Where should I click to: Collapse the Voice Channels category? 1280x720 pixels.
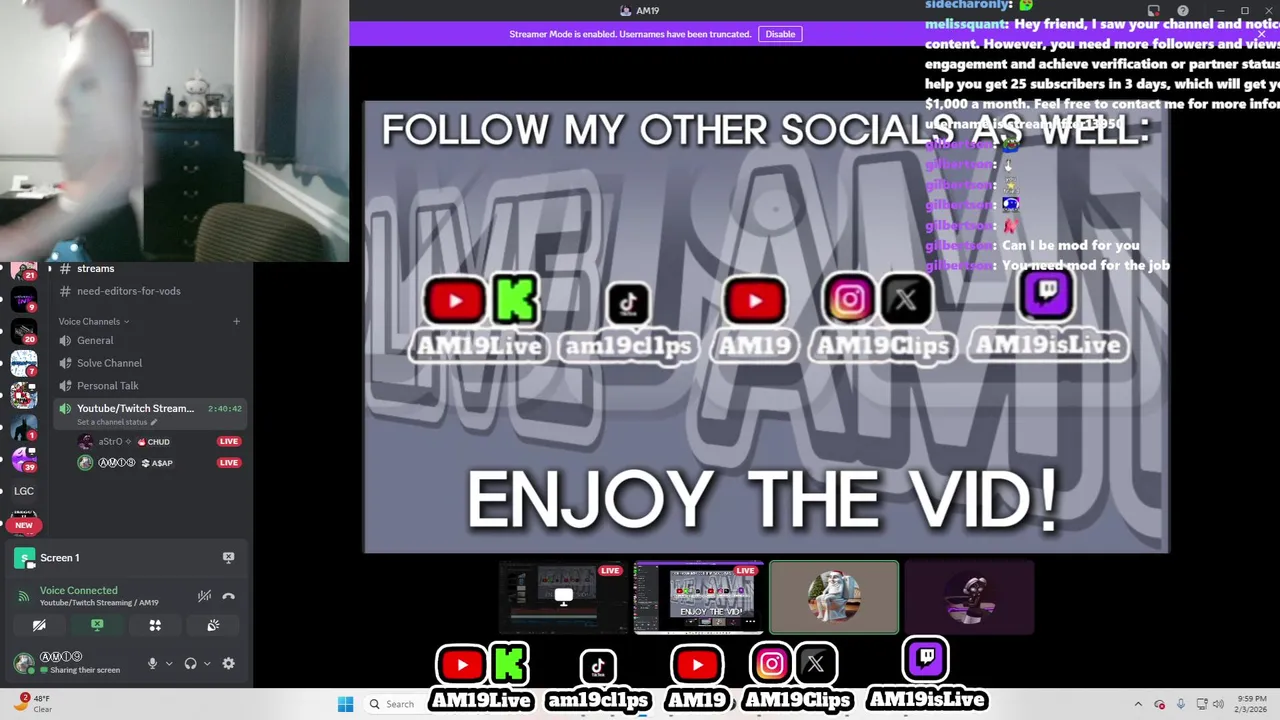[x=93, y=321]
